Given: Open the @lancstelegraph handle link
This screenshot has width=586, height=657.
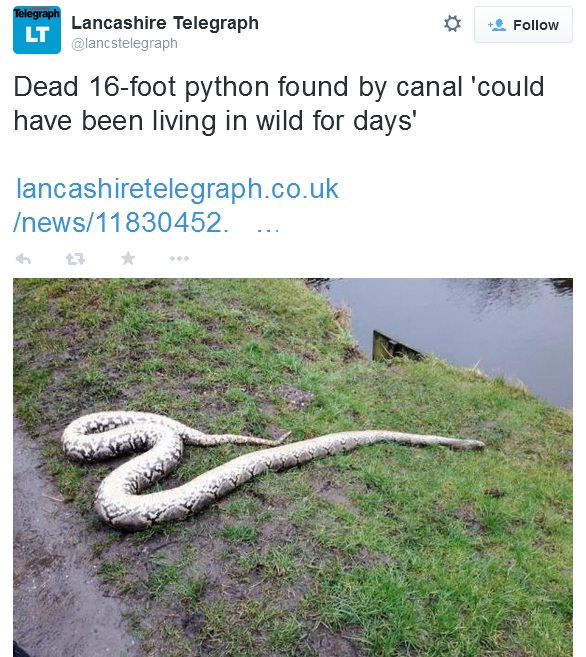Looking at the screenshot, I should pyautogui.click(x=124, y=44).
